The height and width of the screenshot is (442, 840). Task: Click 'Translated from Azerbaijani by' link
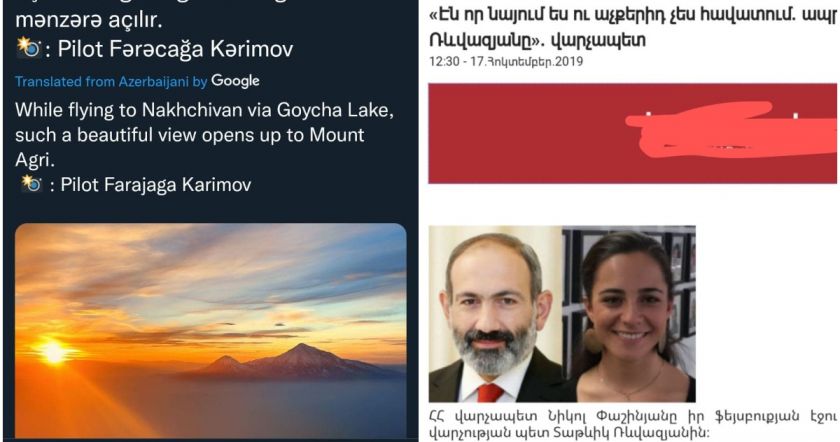click(111, 81)
